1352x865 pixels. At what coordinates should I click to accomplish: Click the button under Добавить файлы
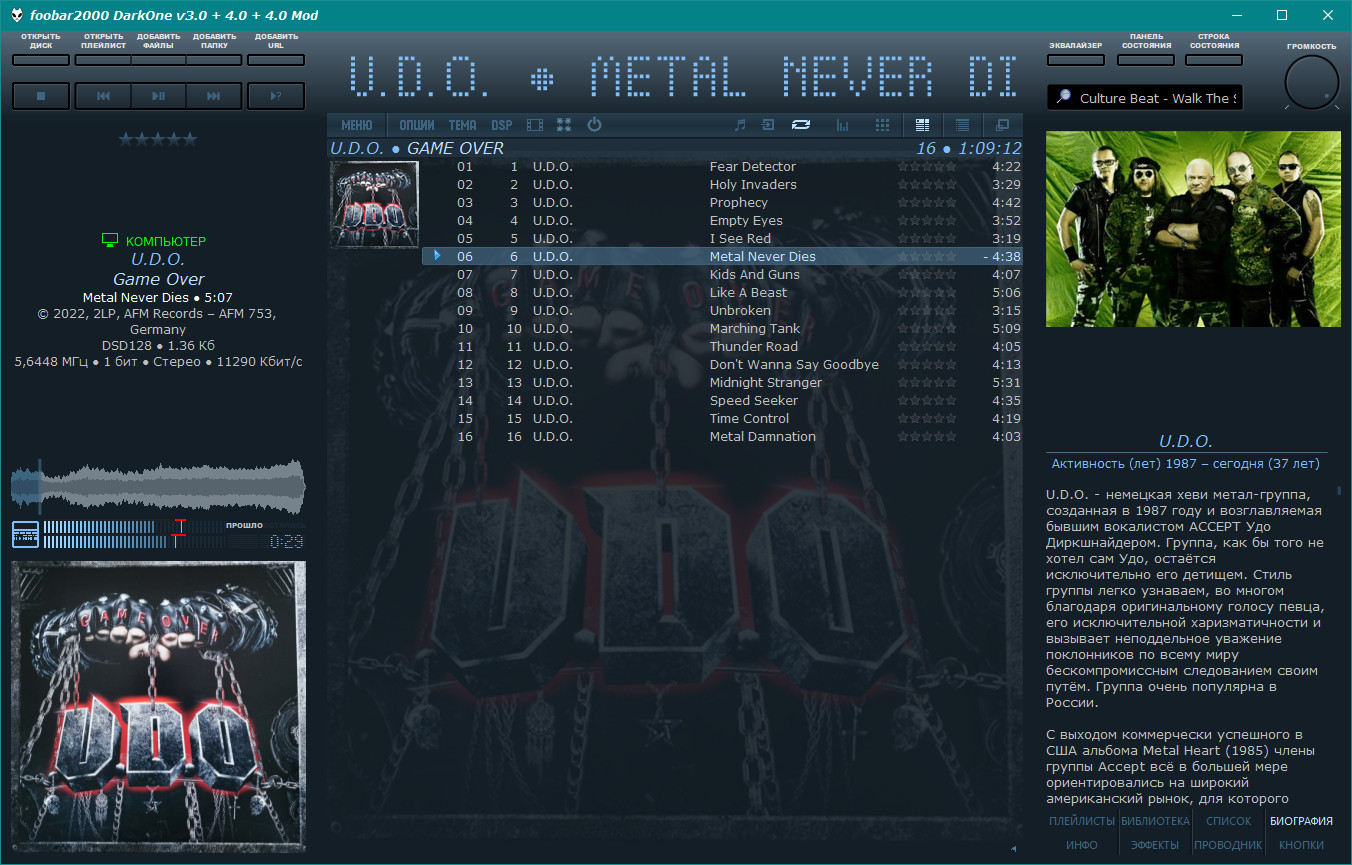click(x=158, y=60)
